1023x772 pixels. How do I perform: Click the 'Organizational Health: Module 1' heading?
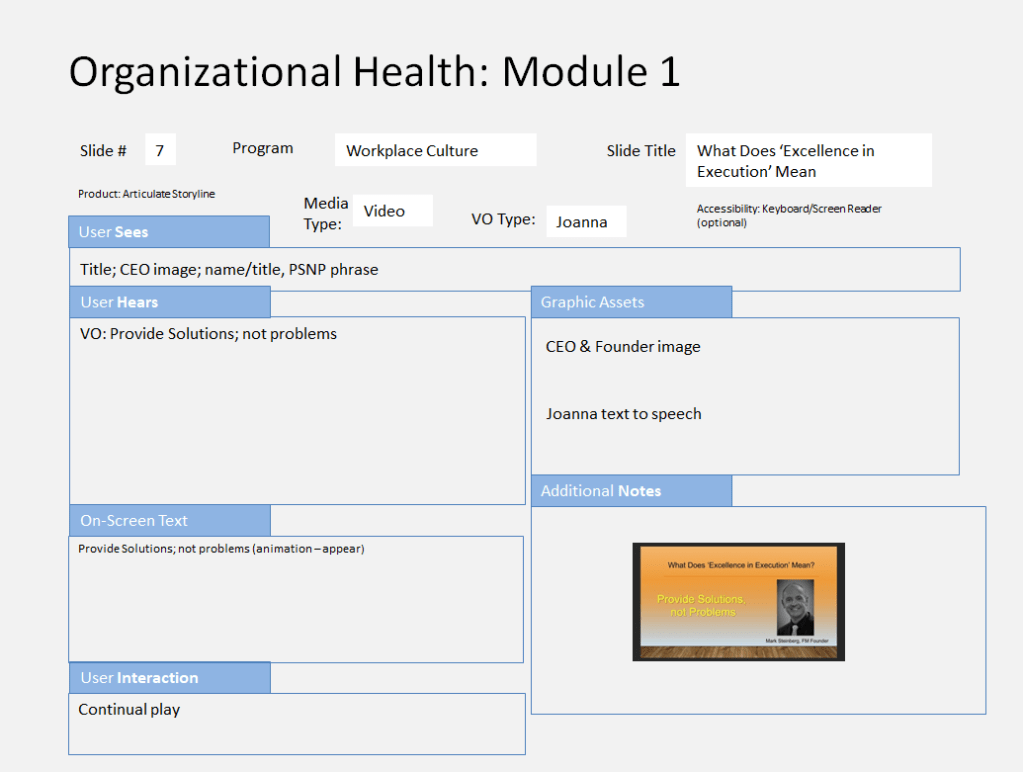[374, 72]
